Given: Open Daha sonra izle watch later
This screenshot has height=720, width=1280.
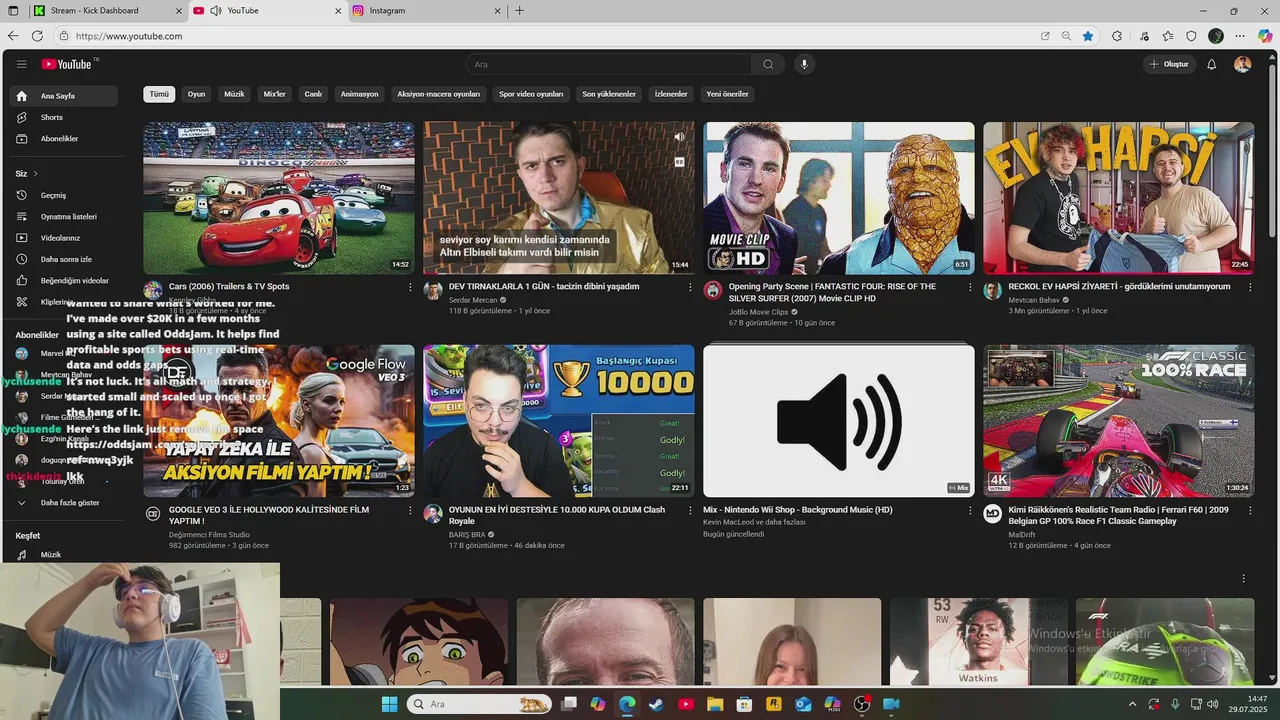Looking at the screenshot, I should click(63, 259).
